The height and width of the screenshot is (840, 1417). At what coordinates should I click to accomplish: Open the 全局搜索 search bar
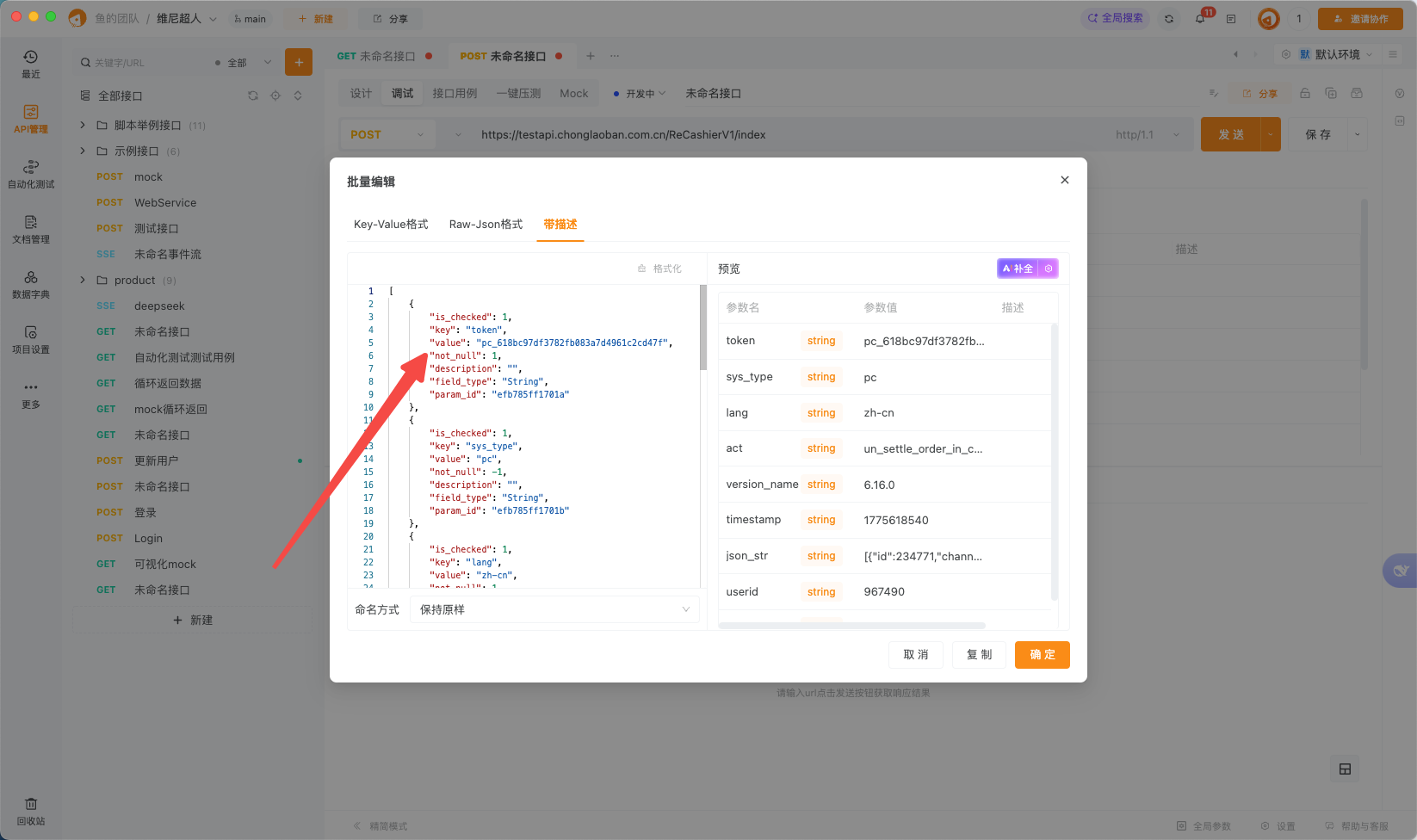pyautogui.click(x=1115, y=16)
